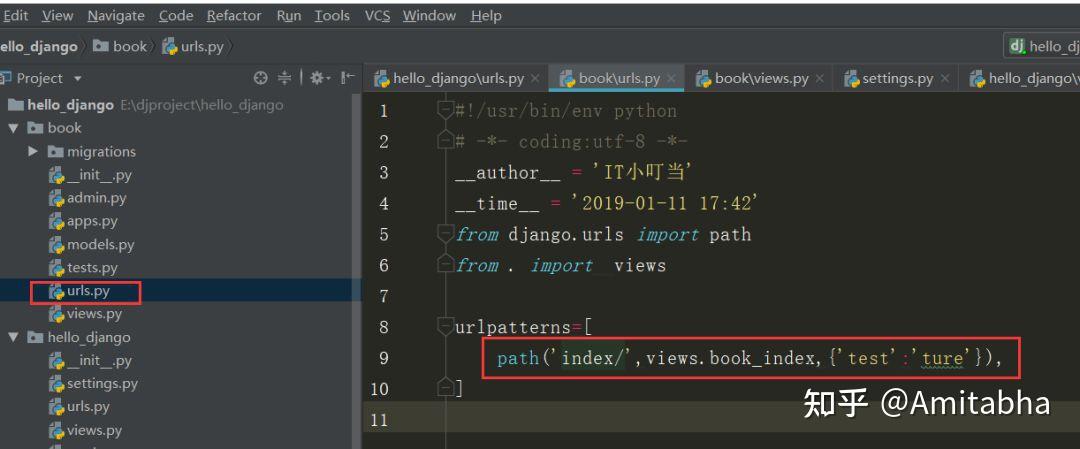Close the book\urls.py tab
The width and height of the screenshot is (1080, 449).
pos(672,79)
